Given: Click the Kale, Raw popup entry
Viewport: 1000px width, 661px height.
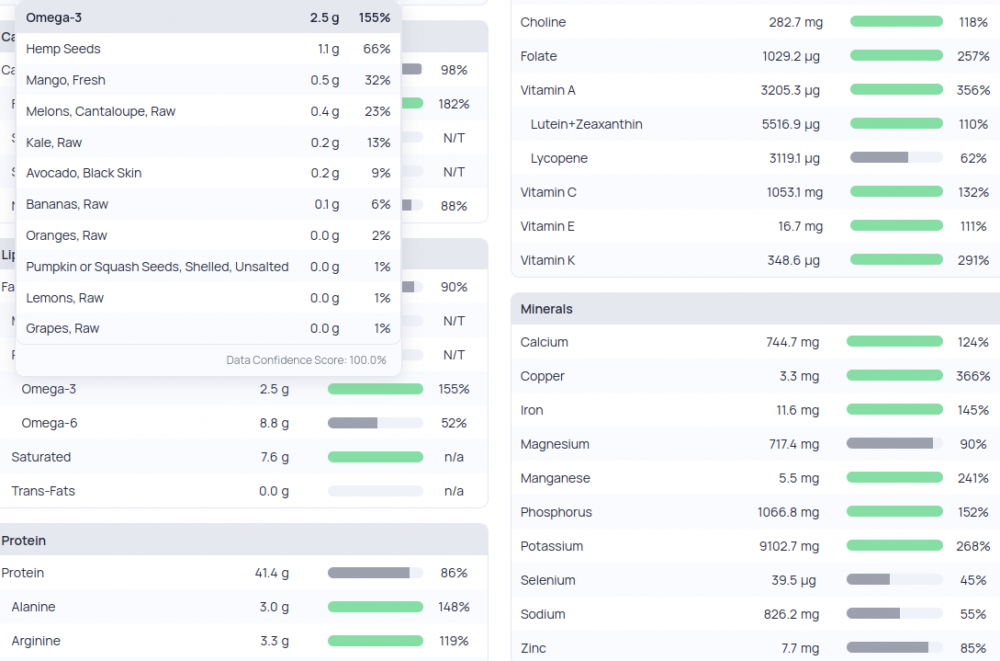Looking at the screenshot, I should pyautogui.click(x=54, y=142).
